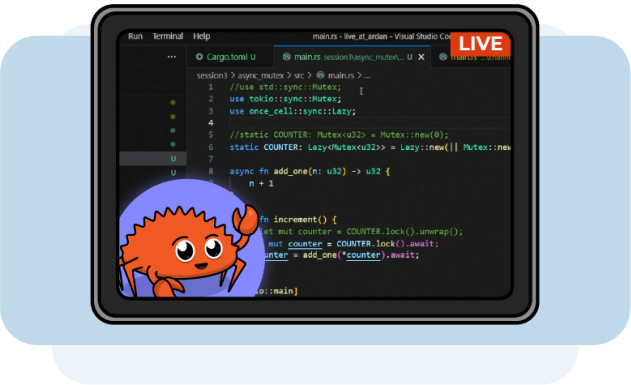The height and width of the screenshot is (385, 631).
Task: Open the Terminal menu
Action: (x=167, y=36)
